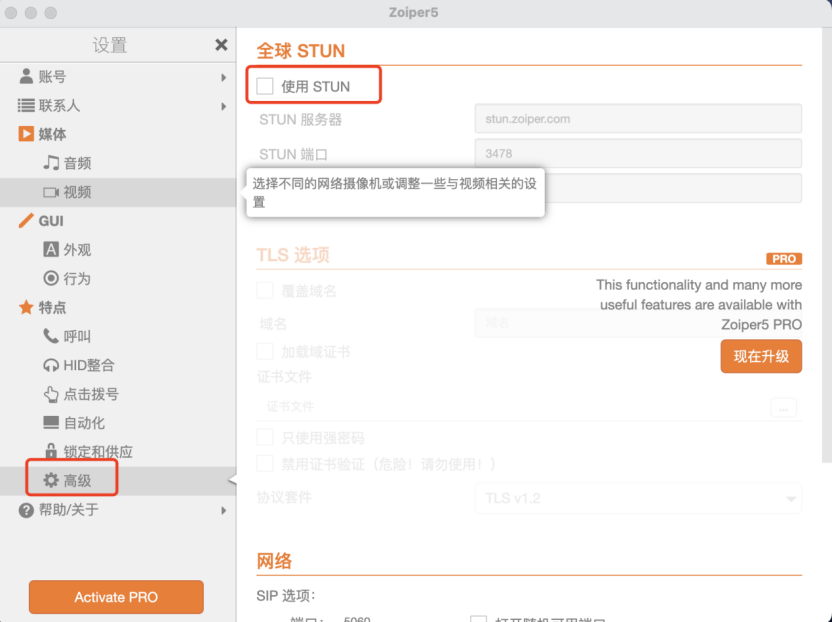Image resolution: width=832 pixels, height=622 pixels.
Task: Select the 视频 camera icon
Action: point(51,192)
